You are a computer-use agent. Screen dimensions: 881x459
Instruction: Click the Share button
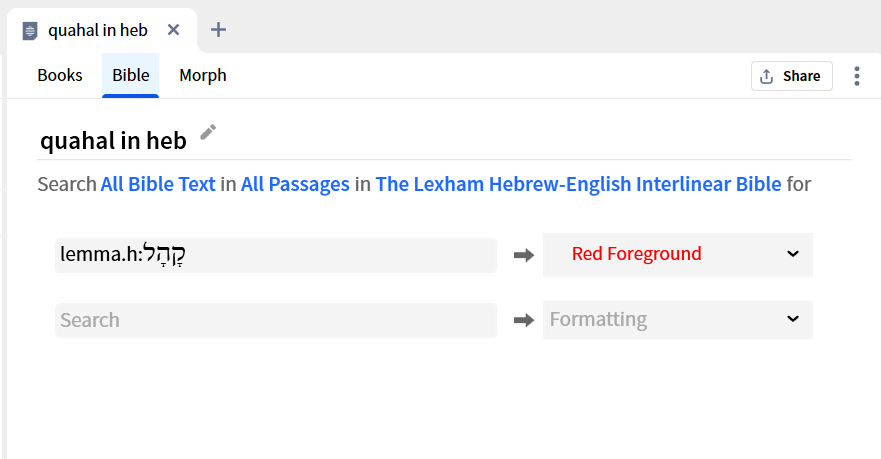792,76
